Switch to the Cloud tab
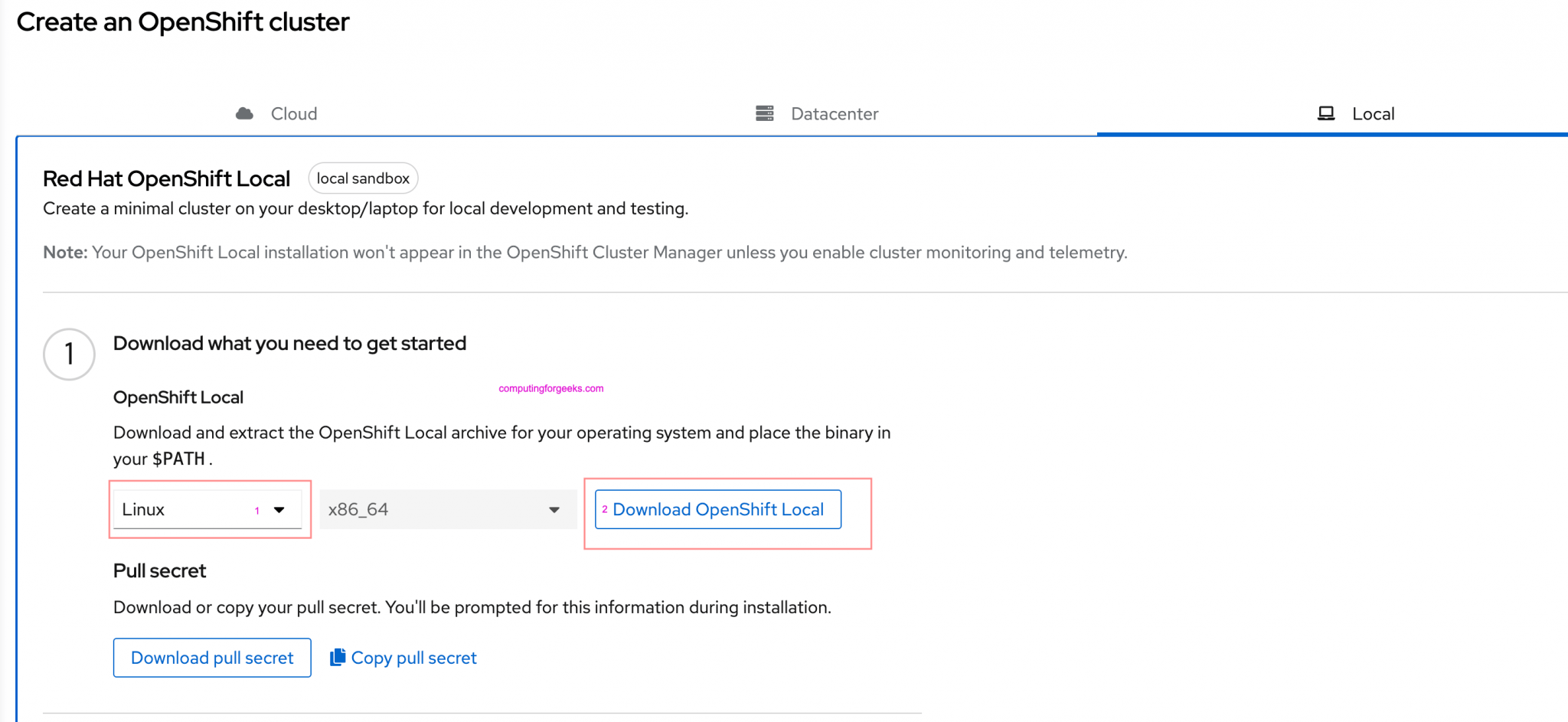1568x722 pixels. tap(293, 114)
